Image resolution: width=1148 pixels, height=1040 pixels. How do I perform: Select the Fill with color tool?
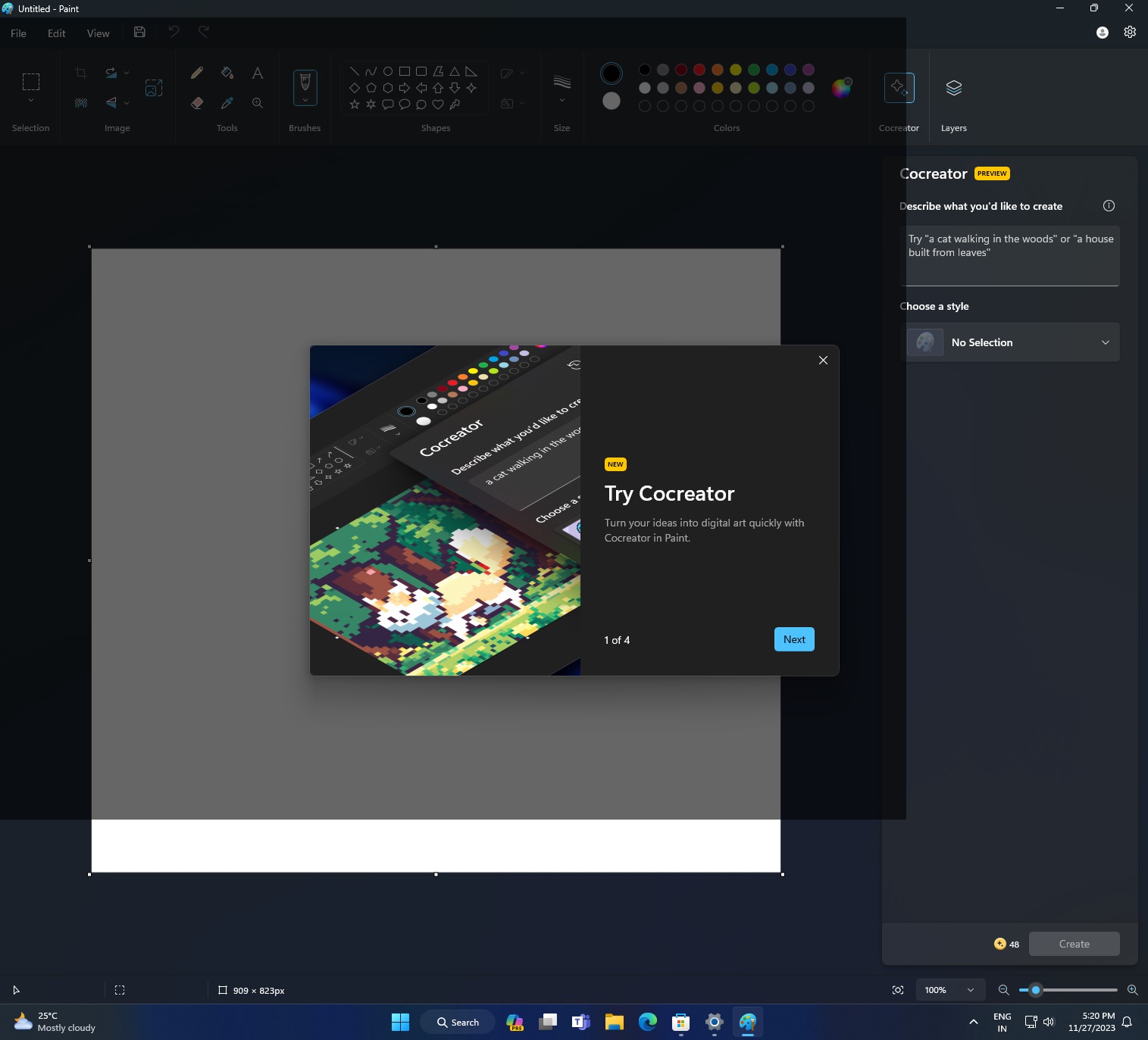(x=227, y=72)
